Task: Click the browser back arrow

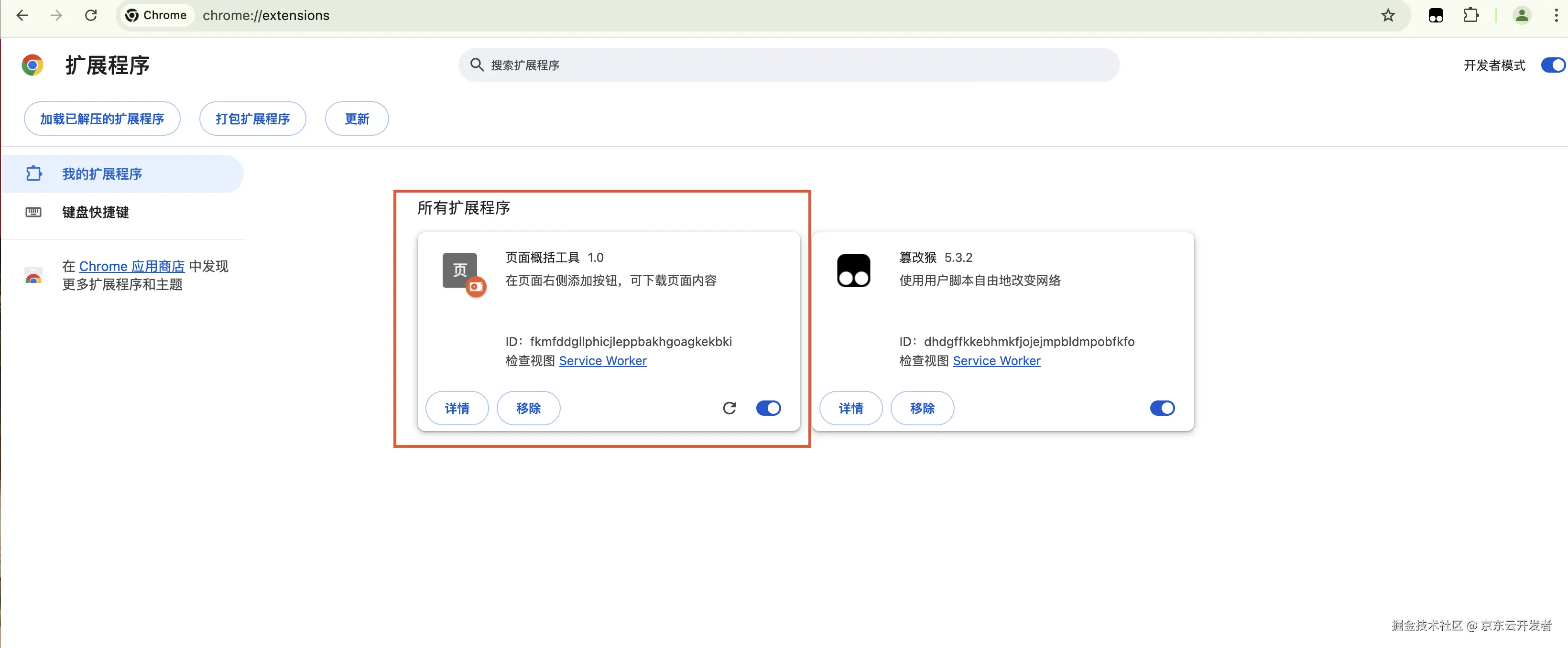Action: pos(22,15)
